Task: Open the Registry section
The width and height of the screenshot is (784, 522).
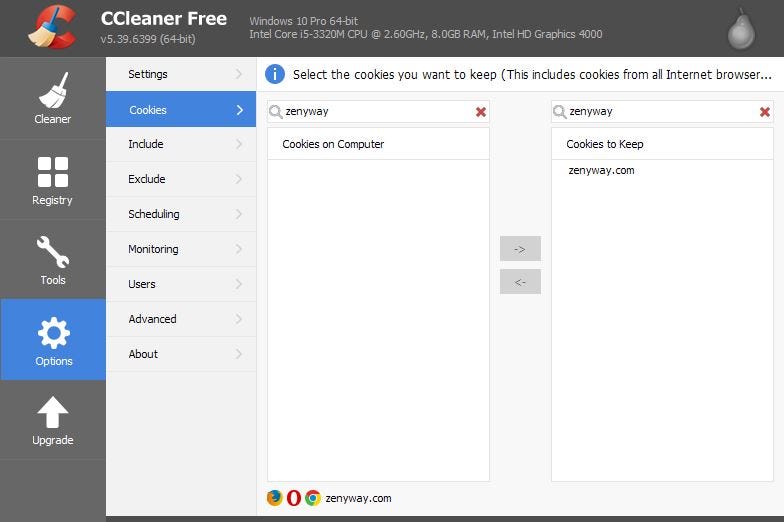Action: pos(52,180)
